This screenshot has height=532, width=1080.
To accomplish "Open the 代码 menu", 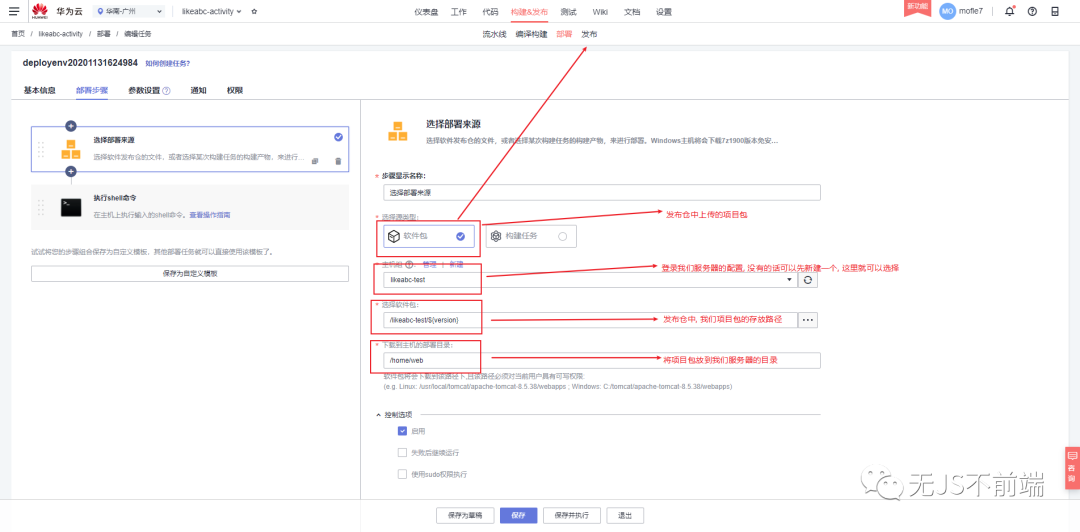I will pos(490,12).
